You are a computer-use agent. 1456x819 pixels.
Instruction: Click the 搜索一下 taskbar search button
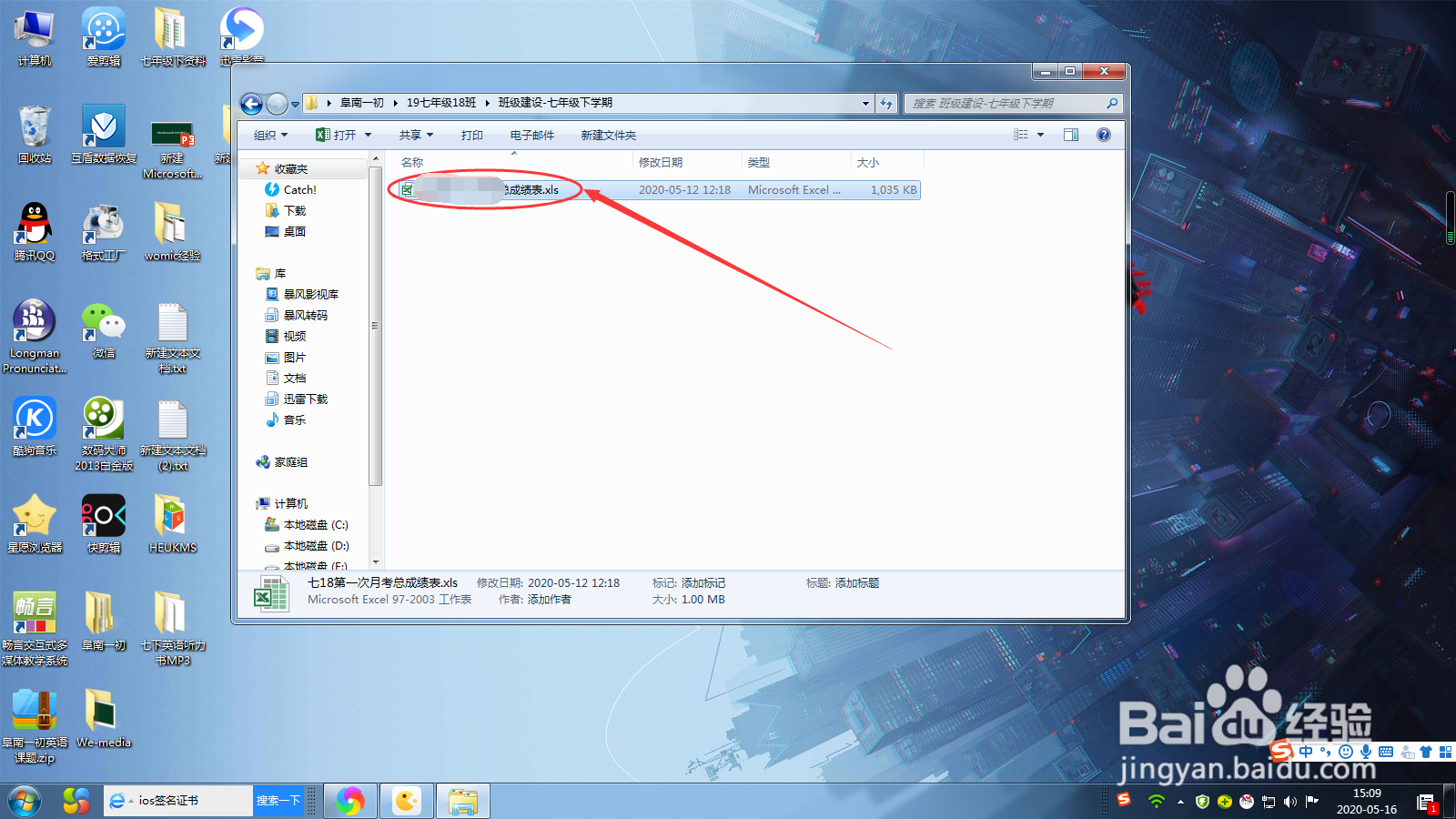pyautogui.click(x=278, y=801)
